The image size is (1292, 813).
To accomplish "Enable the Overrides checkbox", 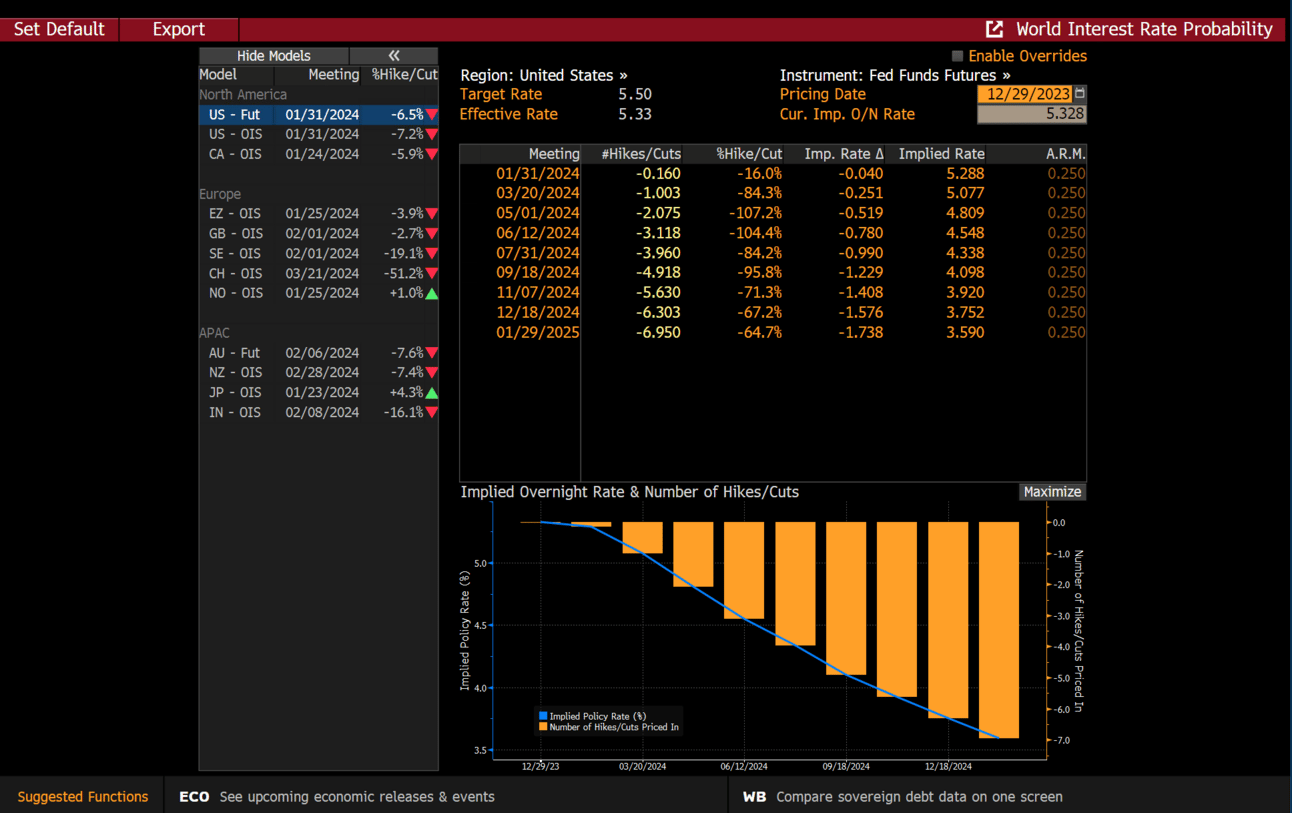I will pyautogui.click(x=957, y=56).
